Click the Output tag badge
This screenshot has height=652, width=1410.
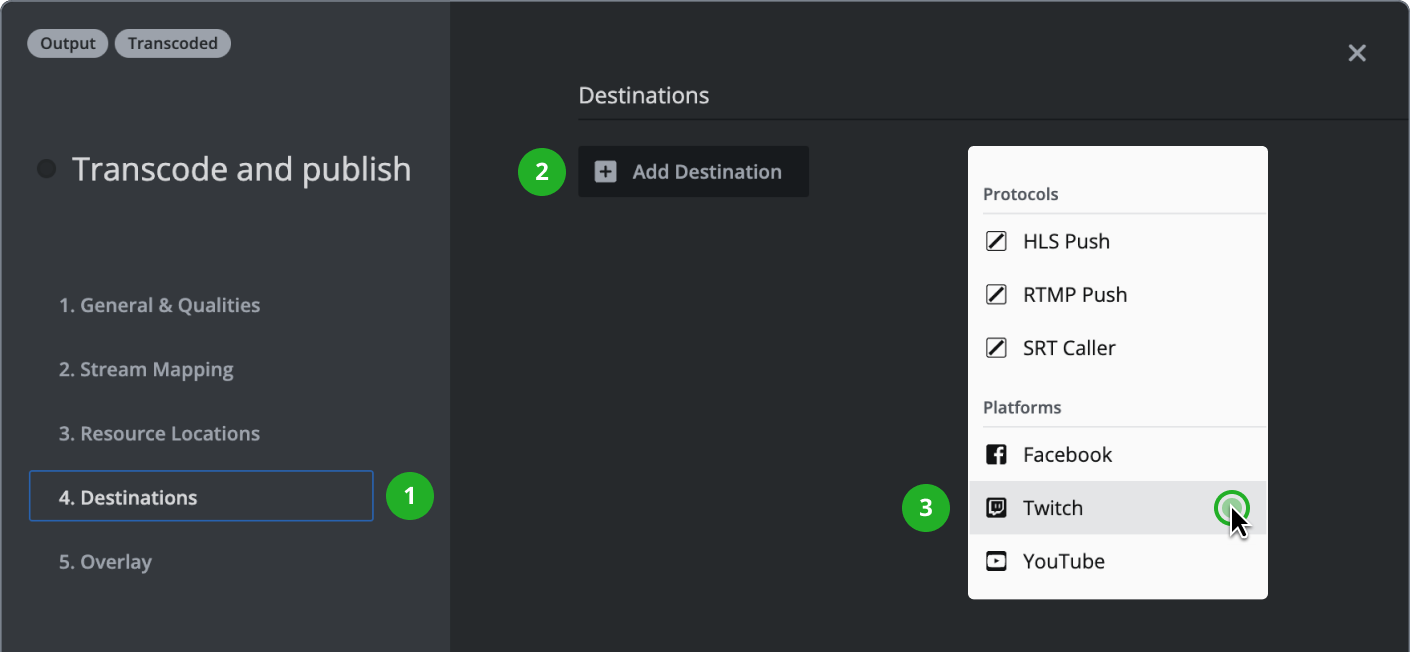pos(68,44)
